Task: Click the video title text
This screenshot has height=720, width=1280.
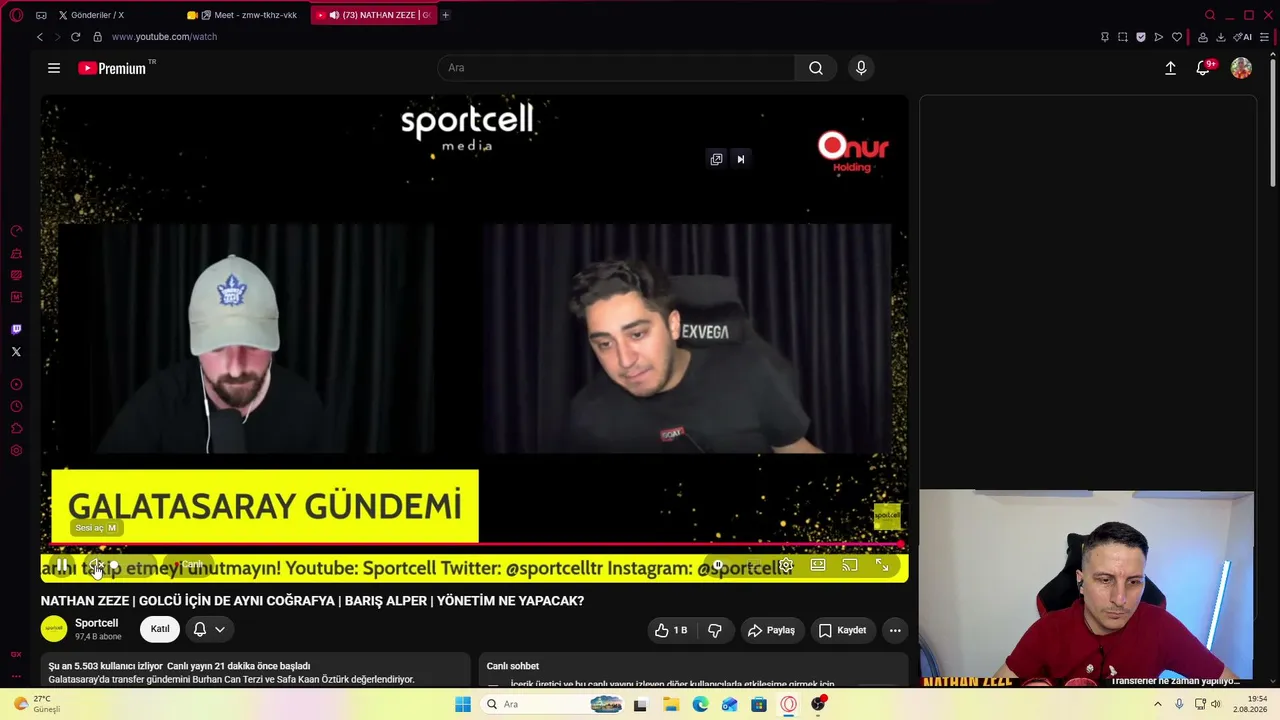Action: coord(312,601)
